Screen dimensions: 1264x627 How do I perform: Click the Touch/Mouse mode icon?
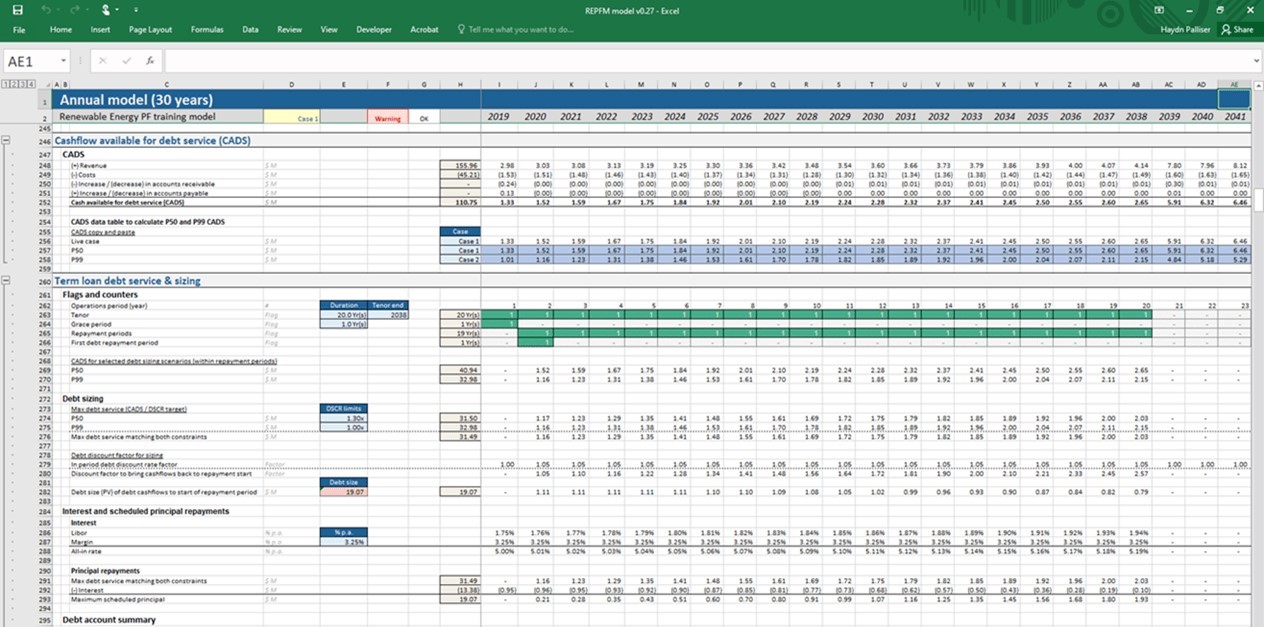click(107, 9)
